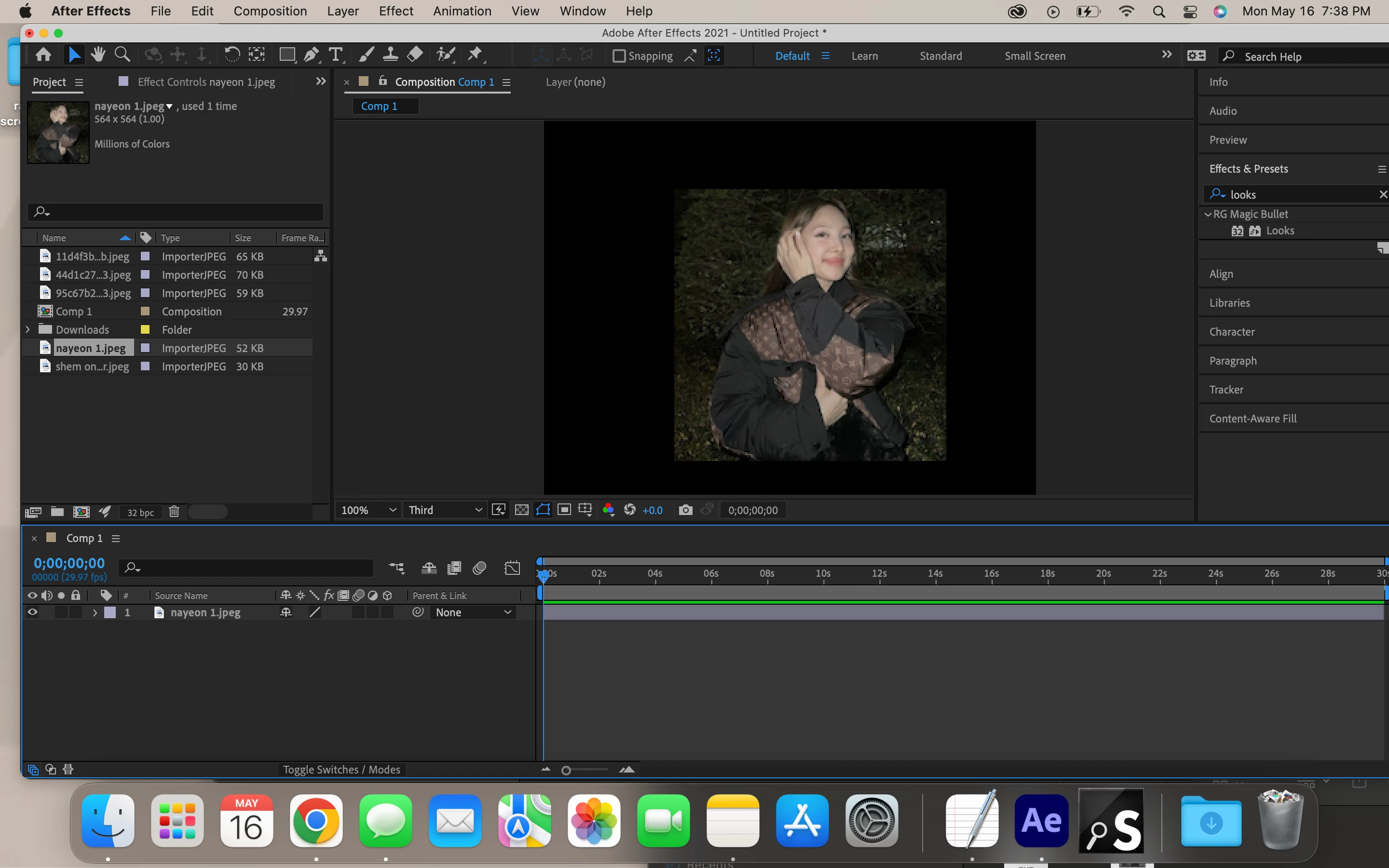Enable the Snapping checkbox
This screenshot has height=868, width=1389.
click(x=619, y=55)
